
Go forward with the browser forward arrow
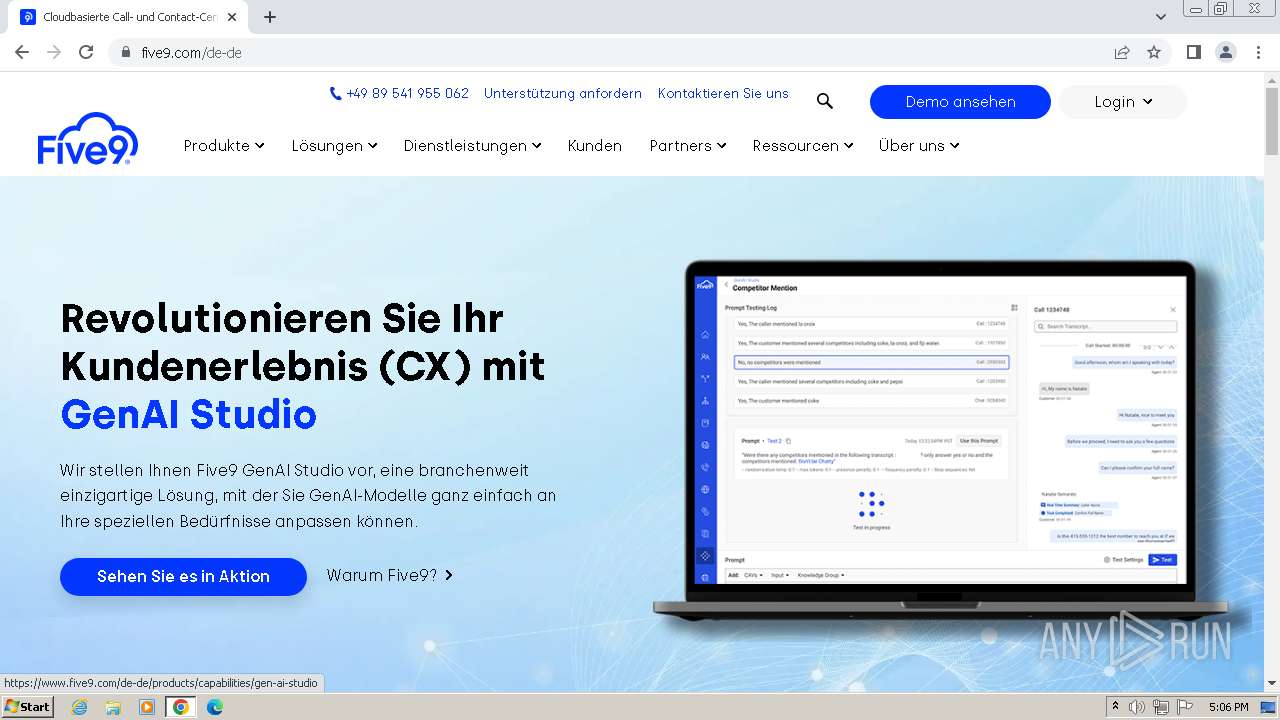54,52
